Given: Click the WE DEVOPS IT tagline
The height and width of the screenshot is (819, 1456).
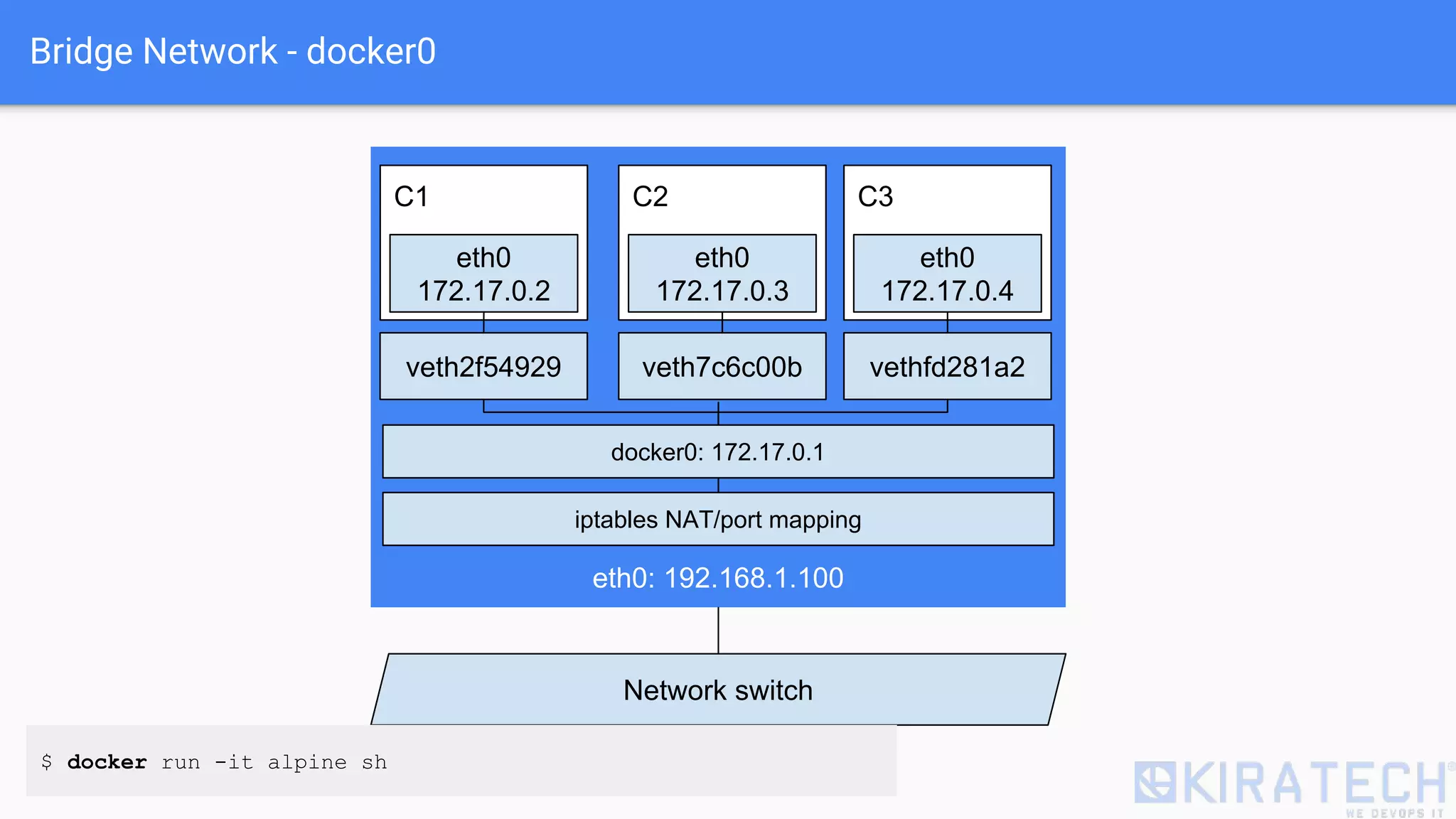Looking at the screenshot, I should pyautogui.click(x=1394, y=813).
